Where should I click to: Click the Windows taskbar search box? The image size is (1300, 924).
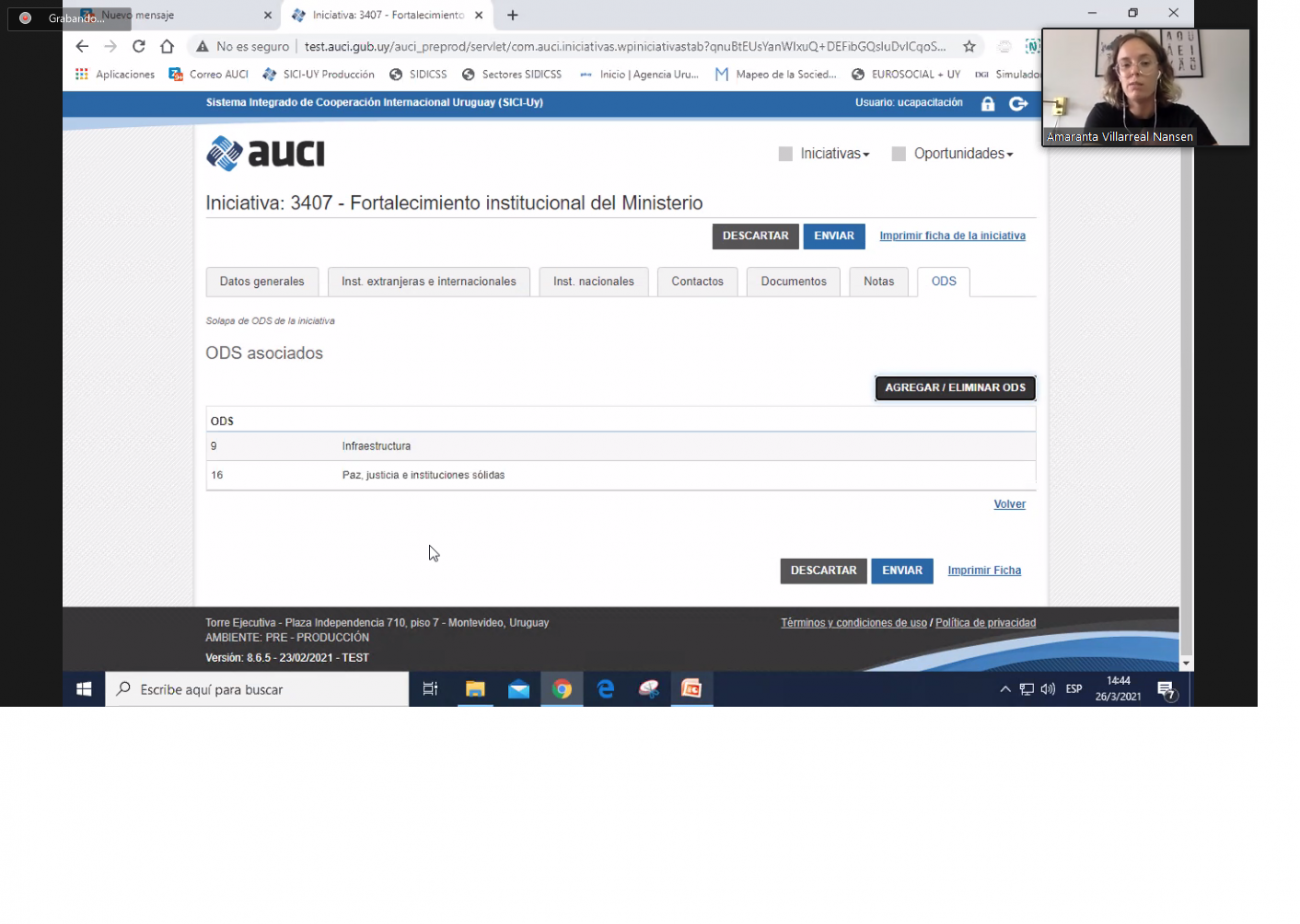click(x=257, y=689)
